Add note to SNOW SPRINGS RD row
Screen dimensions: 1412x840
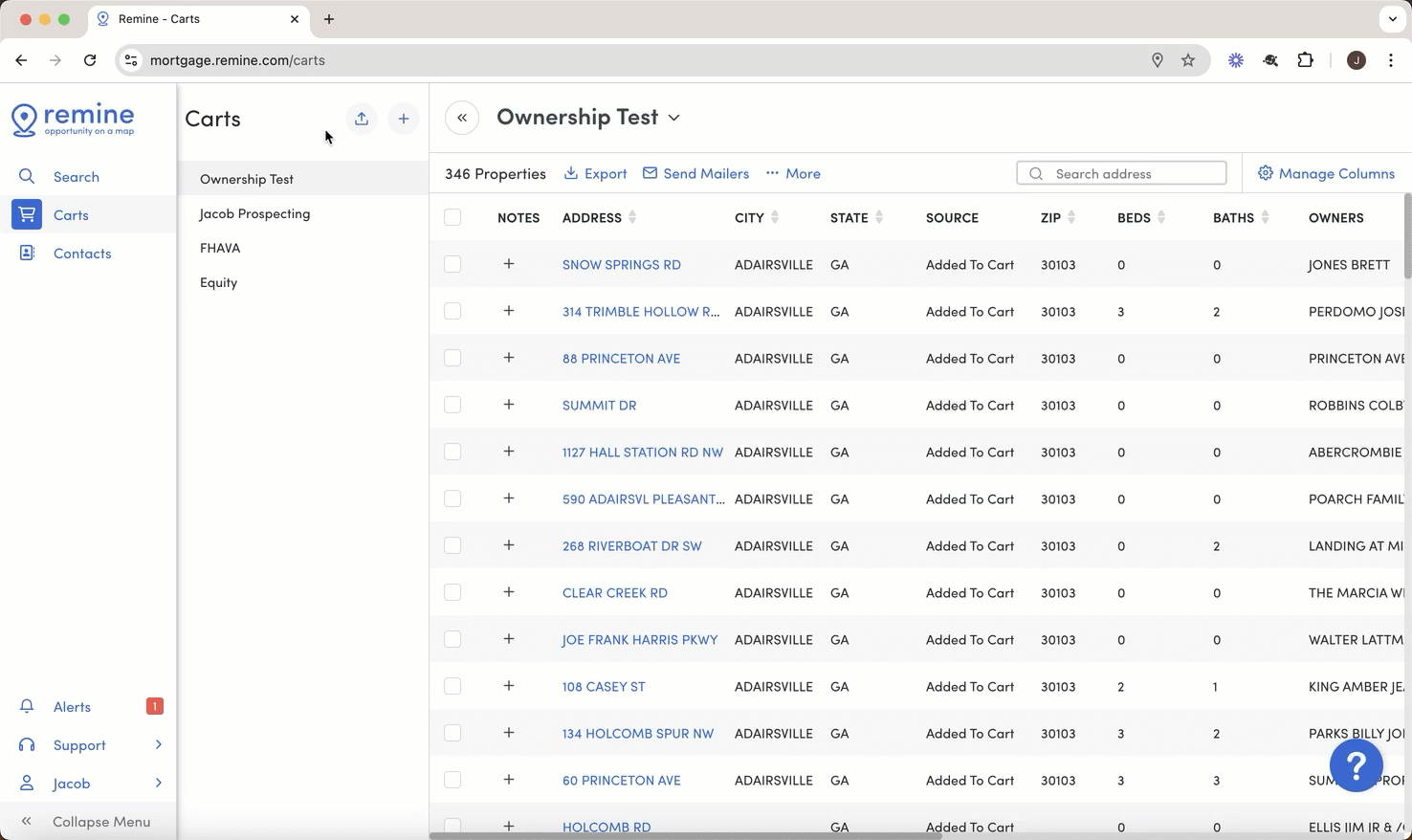coord(509,264)
